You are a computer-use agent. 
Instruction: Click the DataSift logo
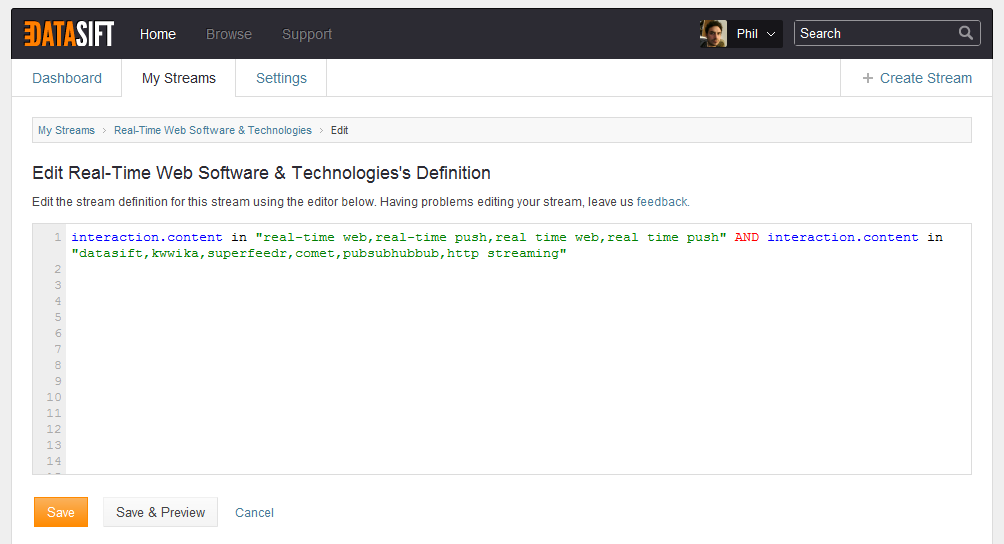69,34
